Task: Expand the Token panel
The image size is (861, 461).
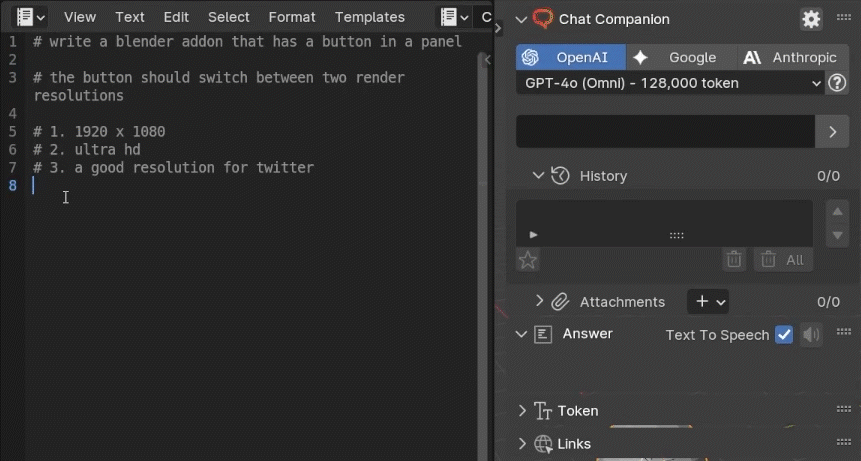Action: coord(522,410)
